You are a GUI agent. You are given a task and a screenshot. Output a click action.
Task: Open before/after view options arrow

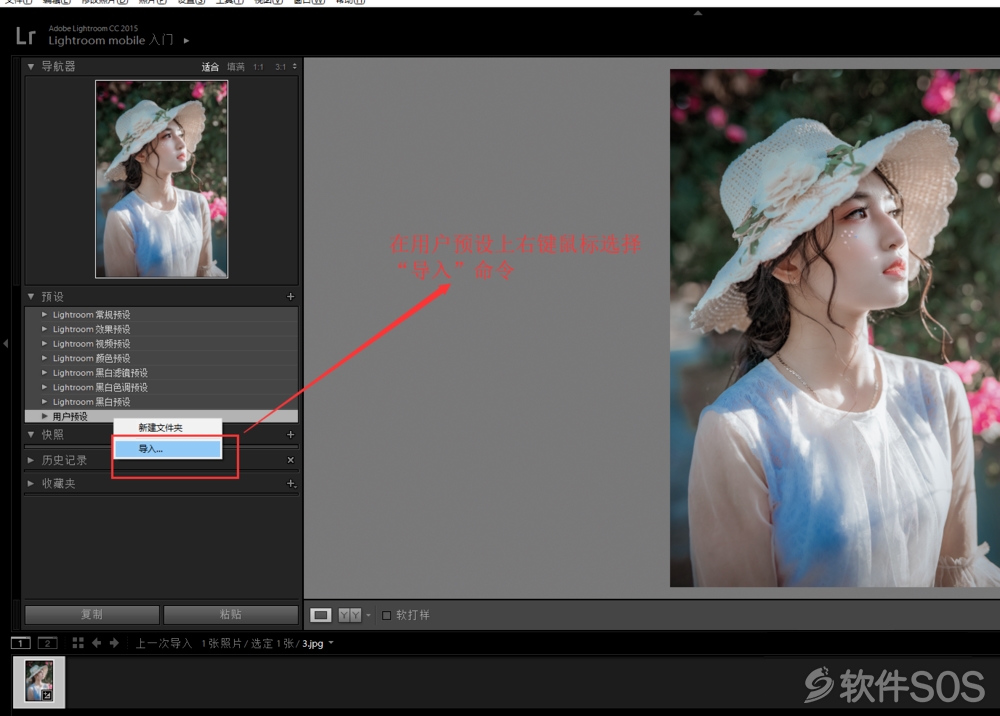(368, 615)
